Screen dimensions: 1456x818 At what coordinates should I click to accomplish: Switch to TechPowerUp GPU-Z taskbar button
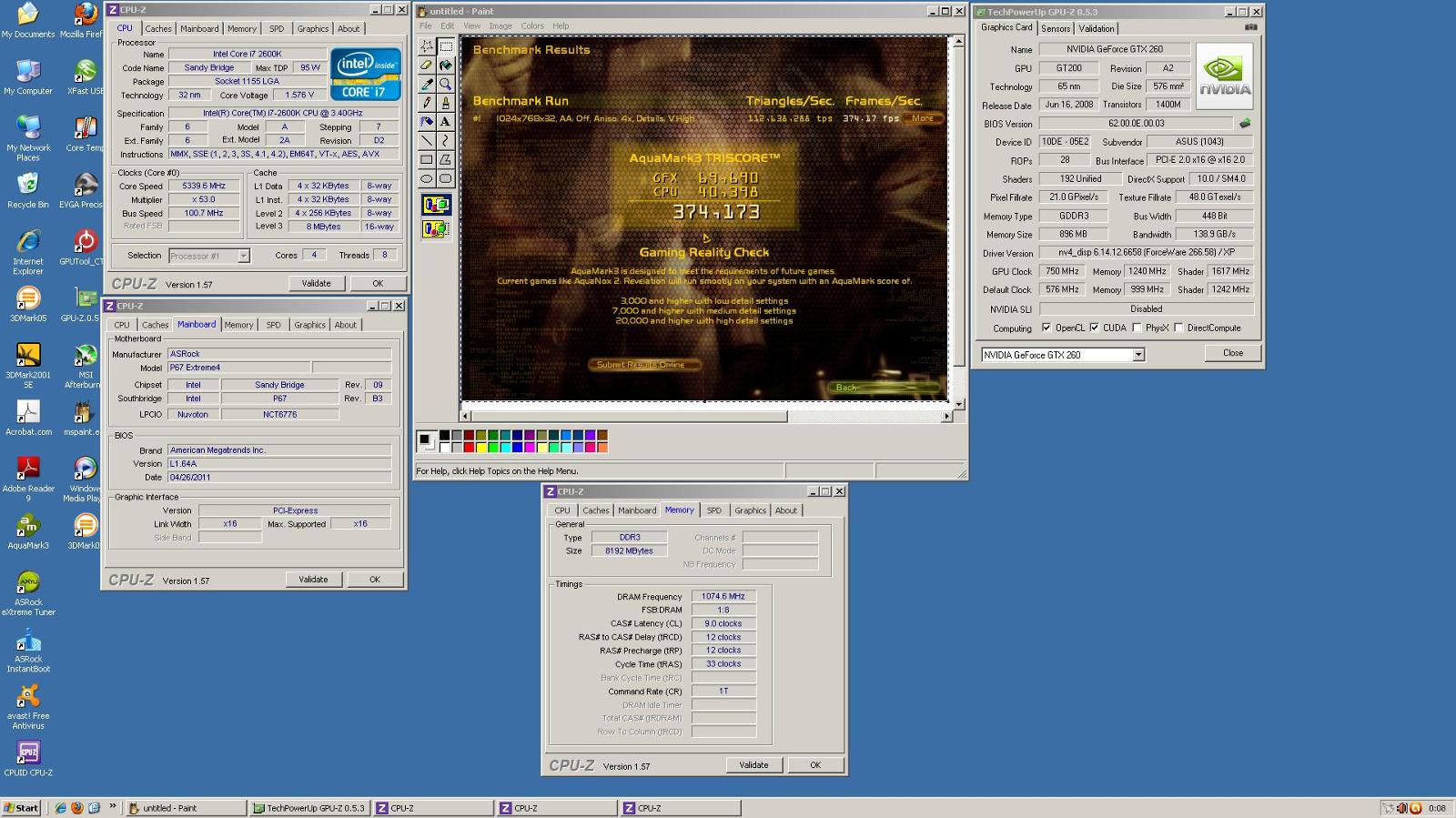point(309,808)
